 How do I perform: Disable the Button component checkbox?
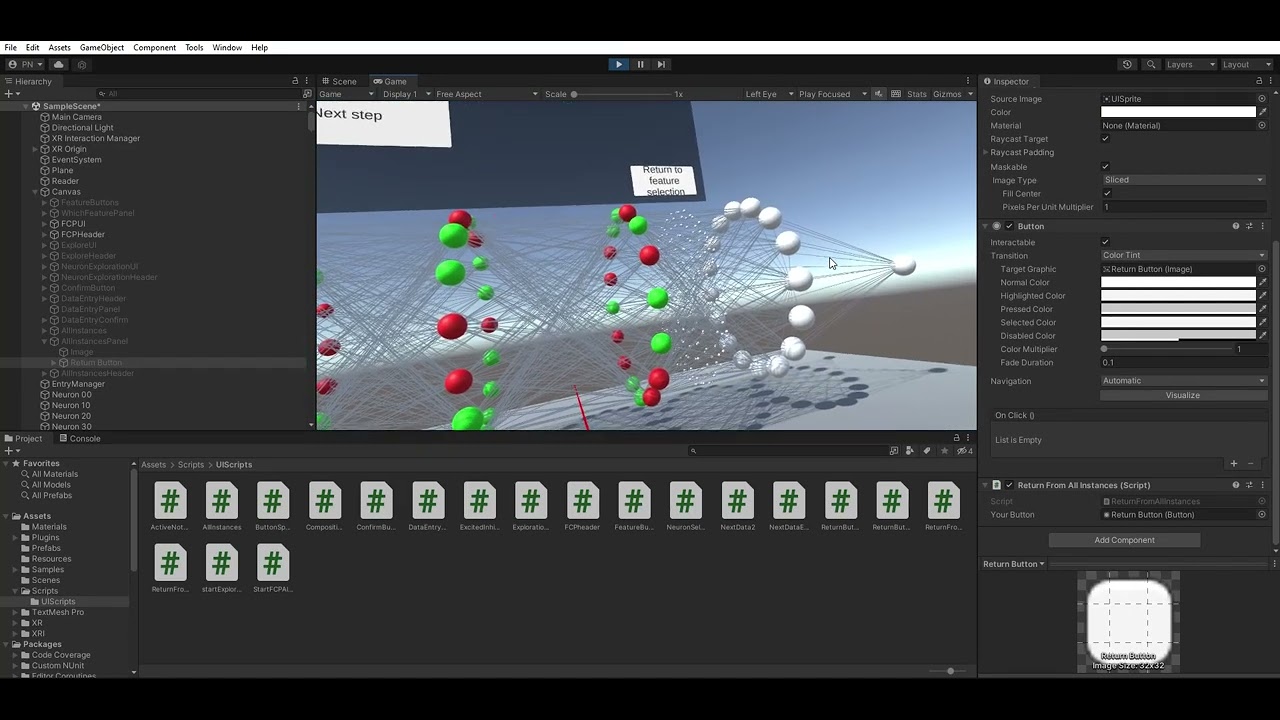pos(1009,226)
